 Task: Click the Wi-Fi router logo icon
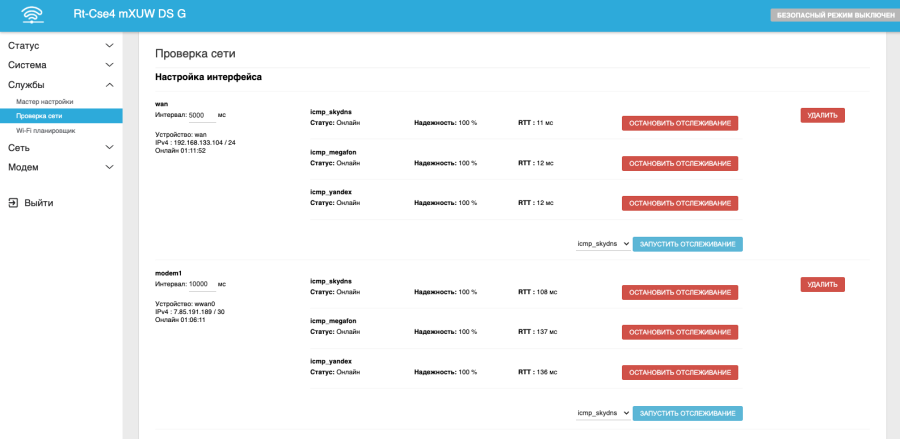(33, 15)
